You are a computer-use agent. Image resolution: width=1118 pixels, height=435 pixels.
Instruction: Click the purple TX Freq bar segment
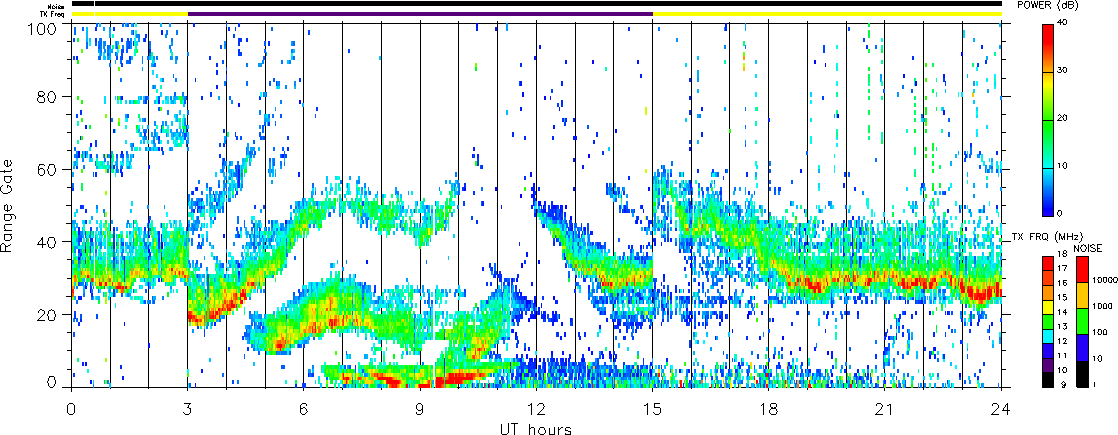coord(421,14)
